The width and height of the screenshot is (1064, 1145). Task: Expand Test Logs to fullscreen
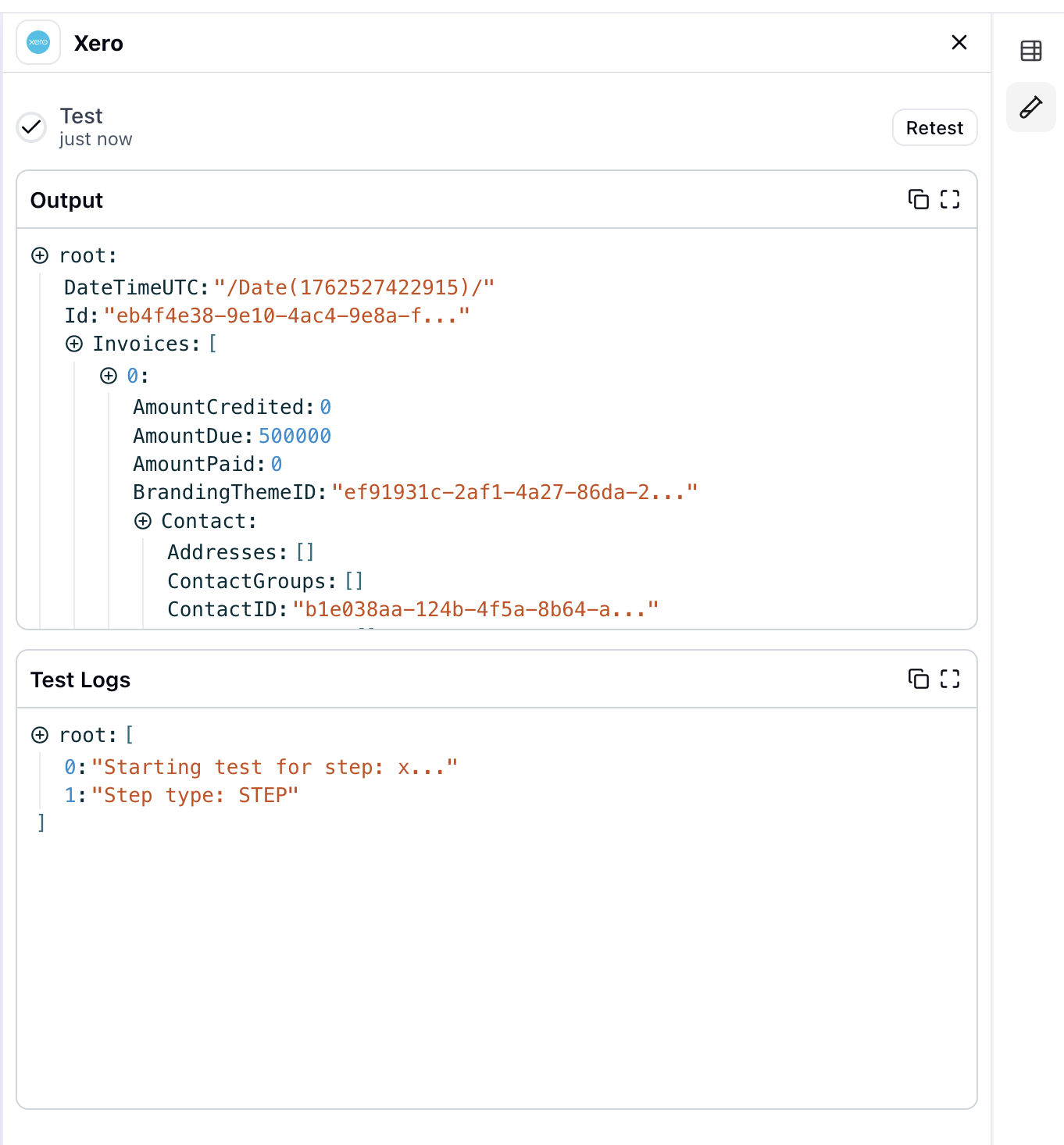click(x=949, y=680)
